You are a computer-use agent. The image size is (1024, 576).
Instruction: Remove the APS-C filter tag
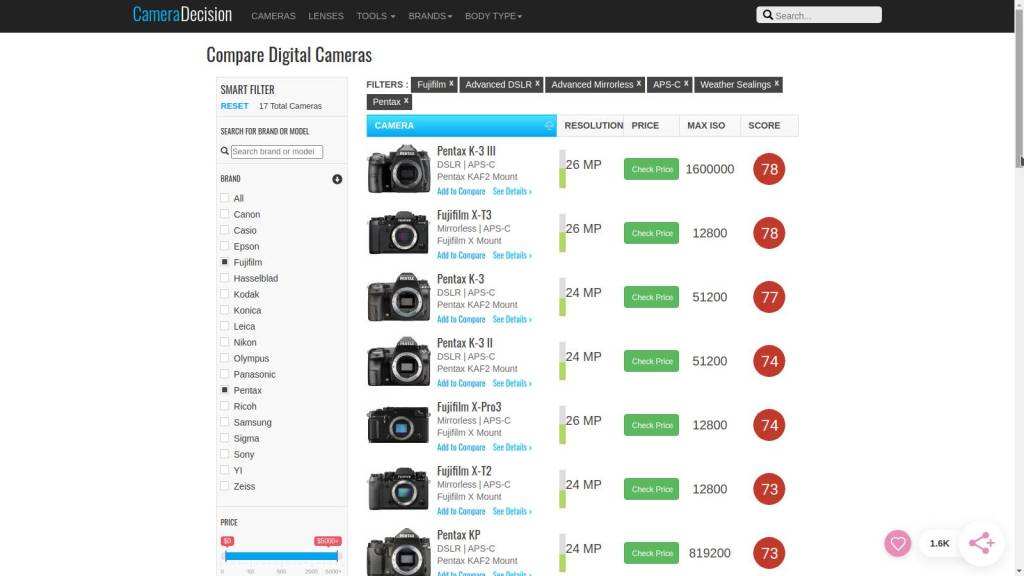point(686,84)
